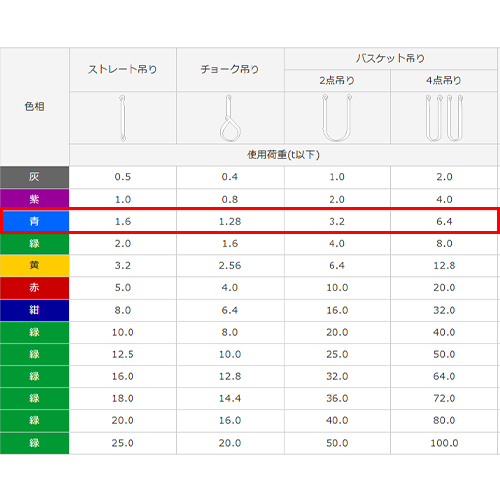Click the two-point basket sling diagram
Viewport: 500px width, 500px height.
click(337, 118)
